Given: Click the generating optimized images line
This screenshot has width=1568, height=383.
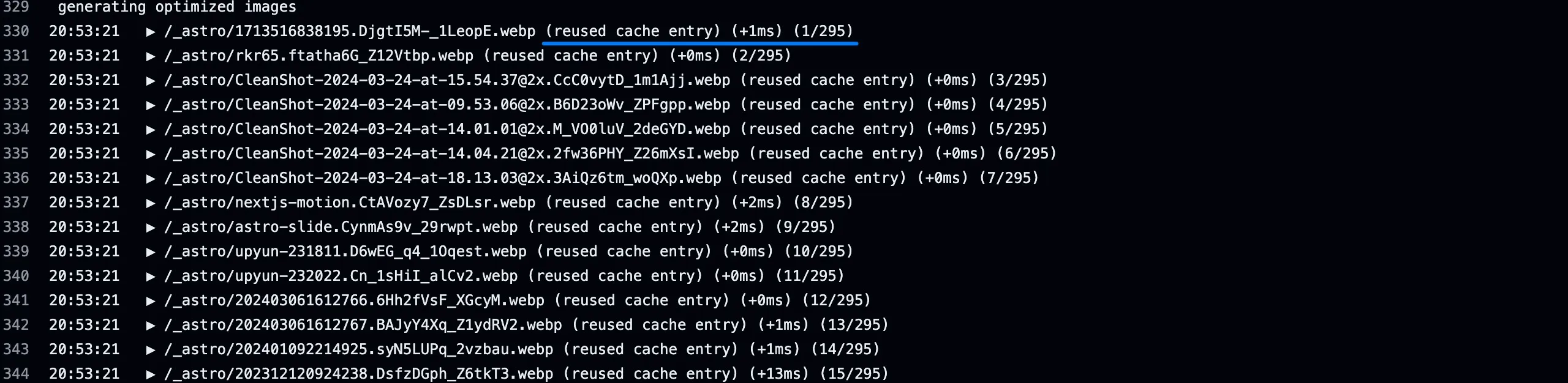Looking at the screenshot, I should (x=177, y=7).
